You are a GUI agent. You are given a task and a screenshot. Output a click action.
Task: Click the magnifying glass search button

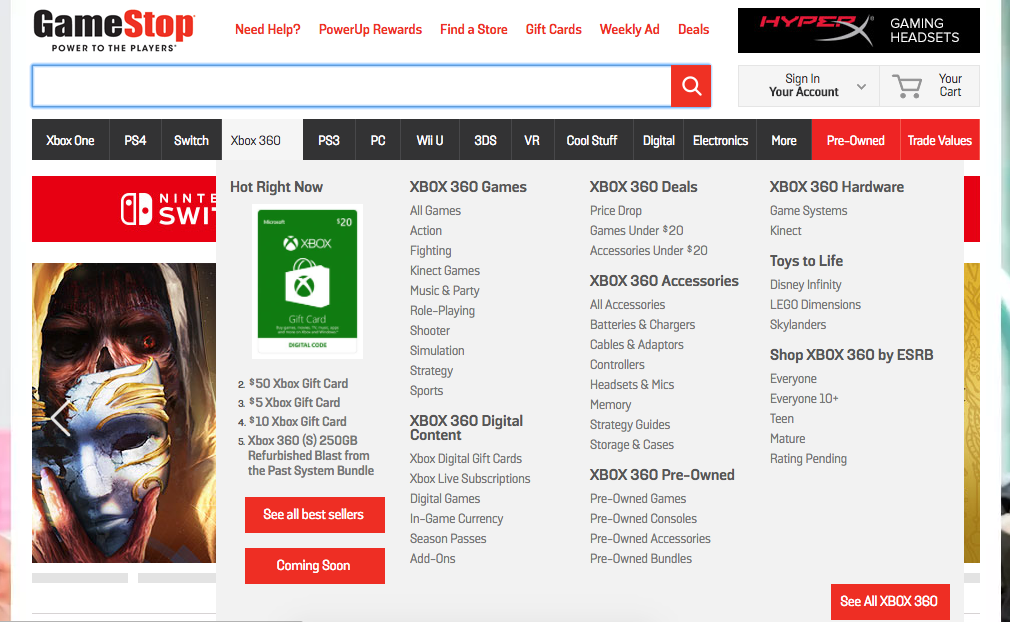point(691,86)
